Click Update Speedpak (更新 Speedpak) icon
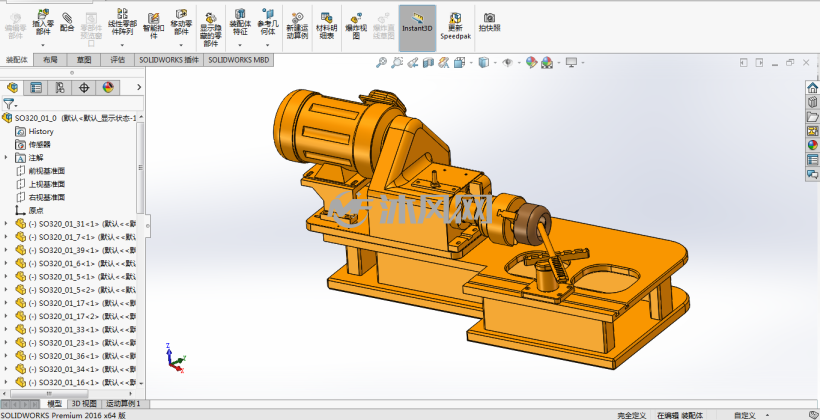 455,26
